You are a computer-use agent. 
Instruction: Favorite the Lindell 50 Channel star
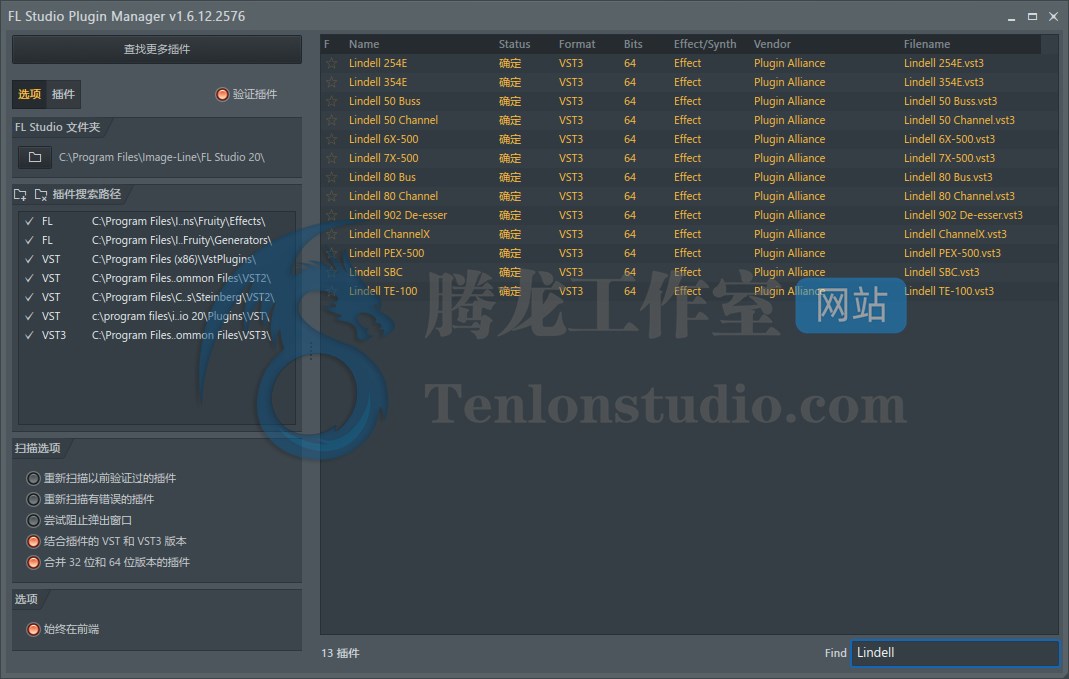click(332, 121)
